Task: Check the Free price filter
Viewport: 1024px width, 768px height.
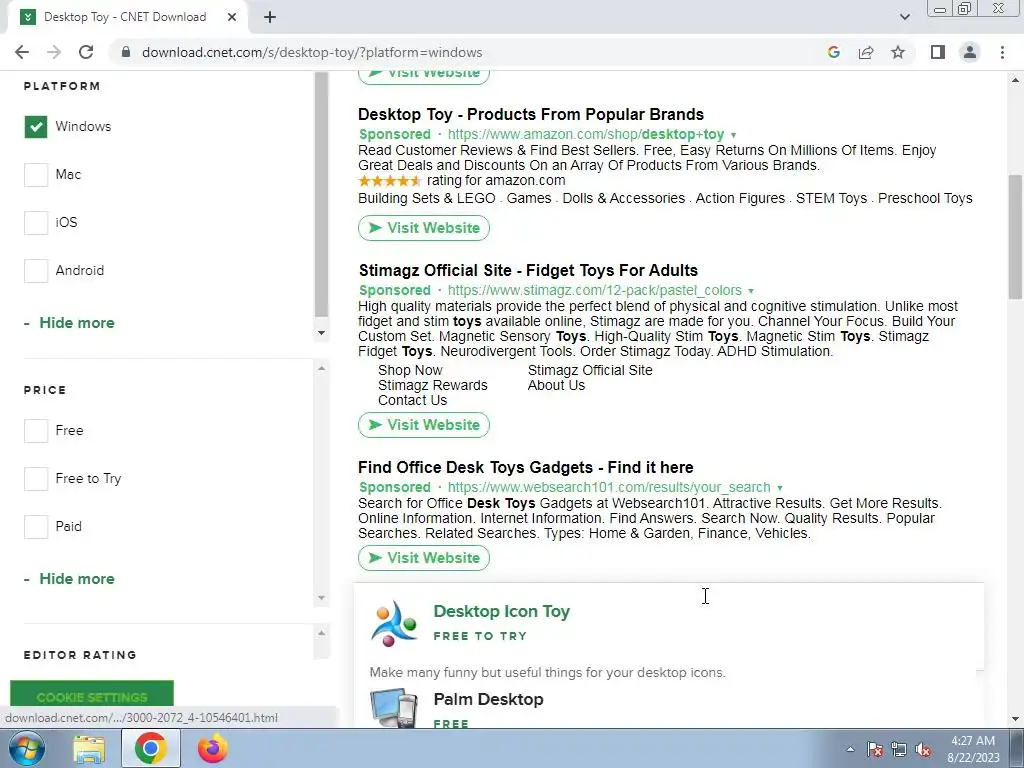Action: 36,430
